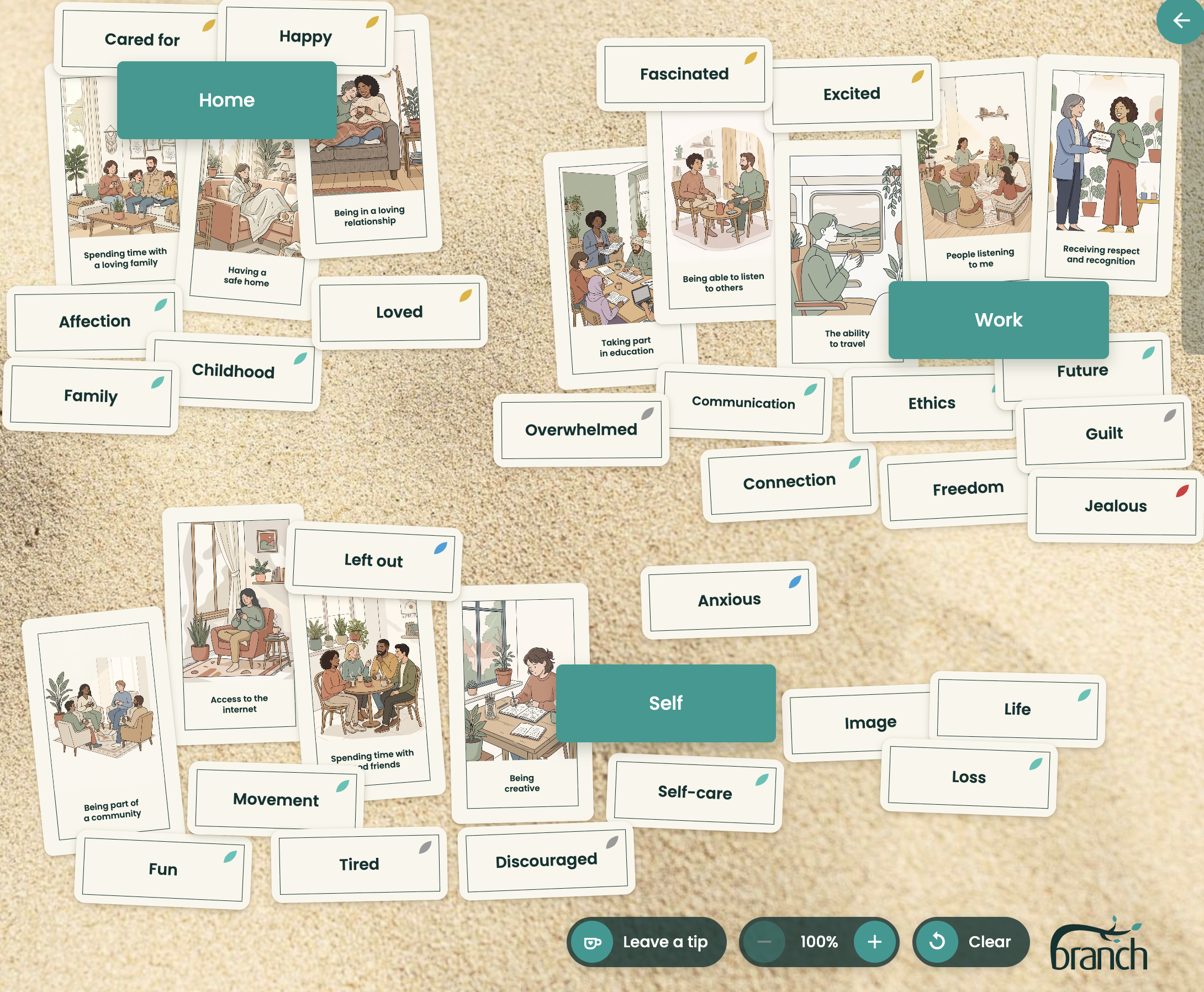Viewport: 1204px width, 992px height.
Task: Click the grey leaf on Guilt card
Action: tap(1170, 415)
